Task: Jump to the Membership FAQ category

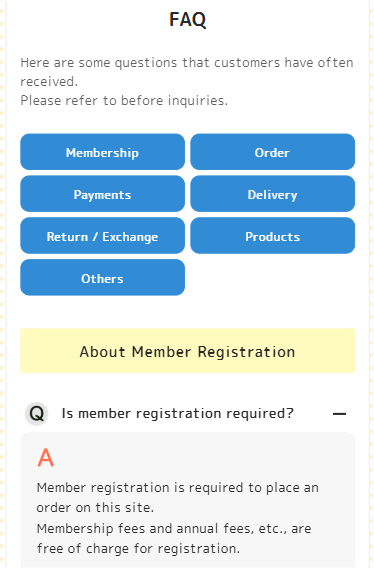Action: [103, 152]
